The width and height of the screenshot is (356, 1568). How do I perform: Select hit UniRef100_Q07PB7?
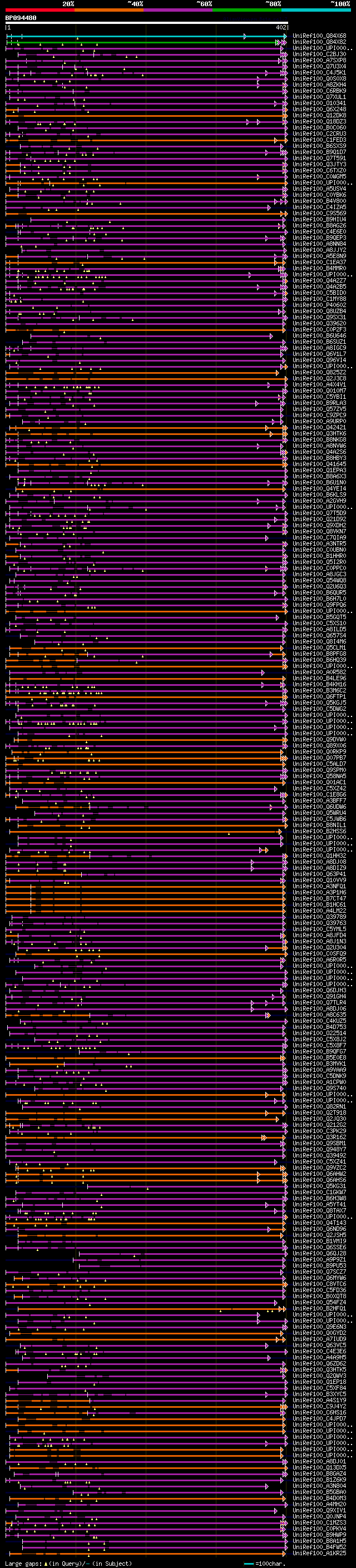pyautogui.click(x=319, y=759)
